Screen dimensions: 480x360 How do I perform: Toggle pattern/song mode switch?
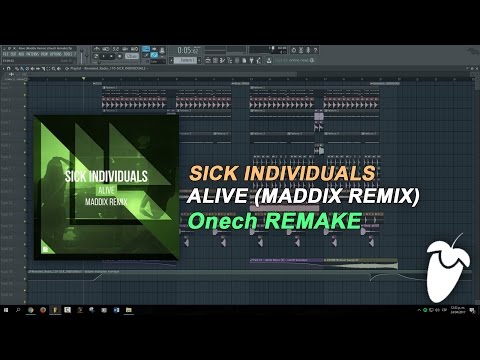(96, 56)
